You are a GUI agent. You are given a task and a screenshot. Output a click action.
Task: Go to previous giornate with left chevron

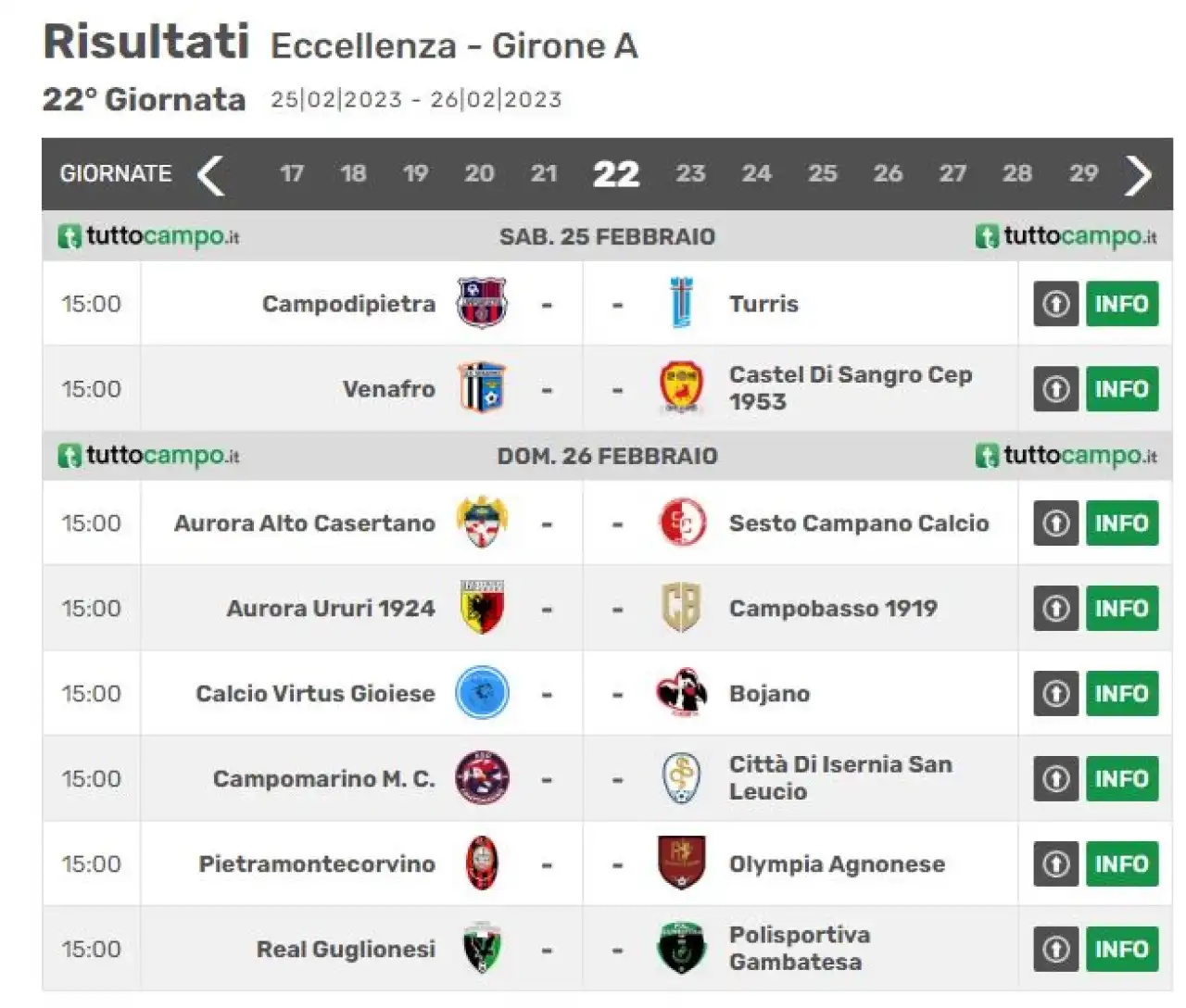click(x=211, y=174)
